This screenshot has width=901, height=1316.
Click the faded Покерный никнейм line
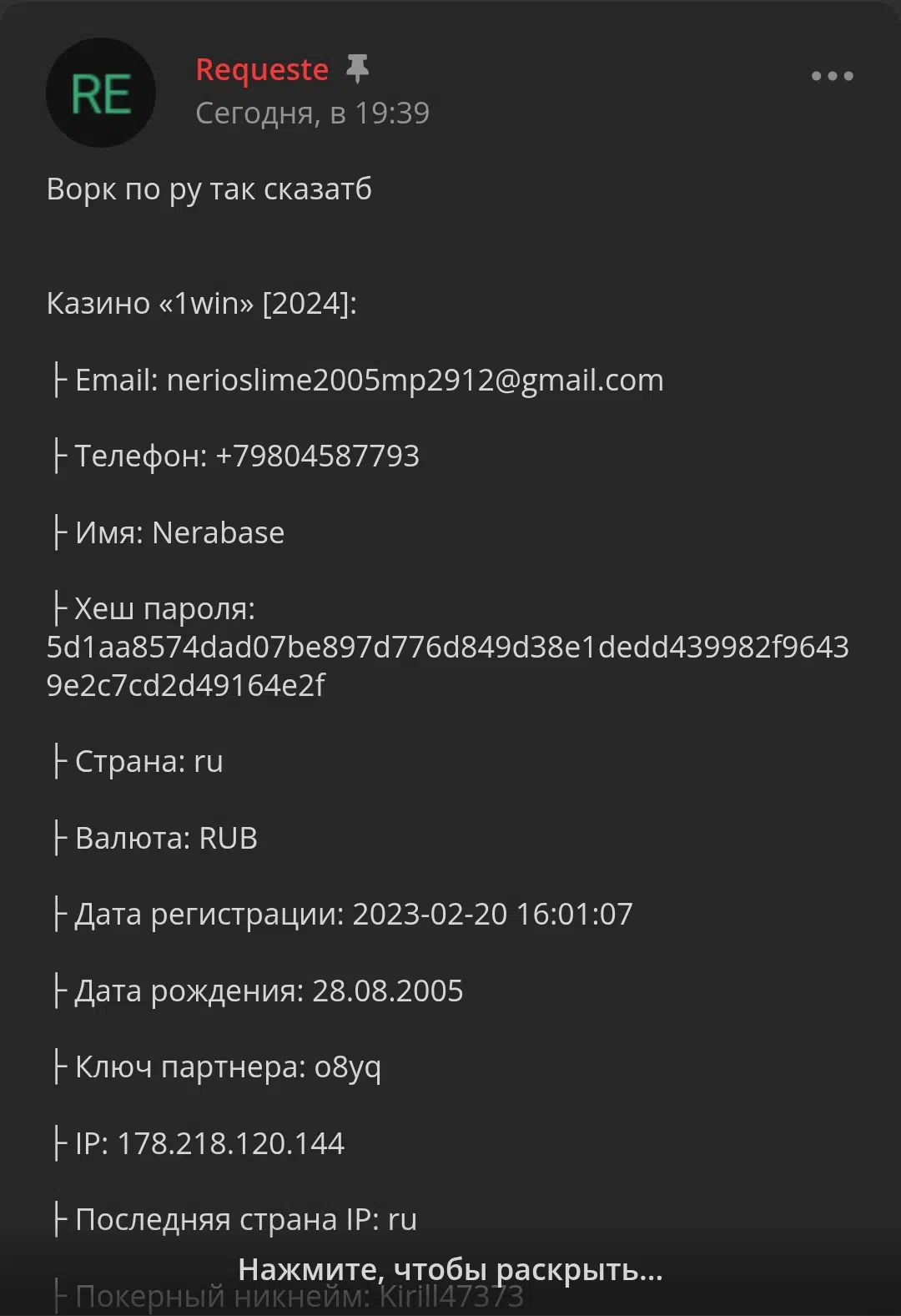287,1297
